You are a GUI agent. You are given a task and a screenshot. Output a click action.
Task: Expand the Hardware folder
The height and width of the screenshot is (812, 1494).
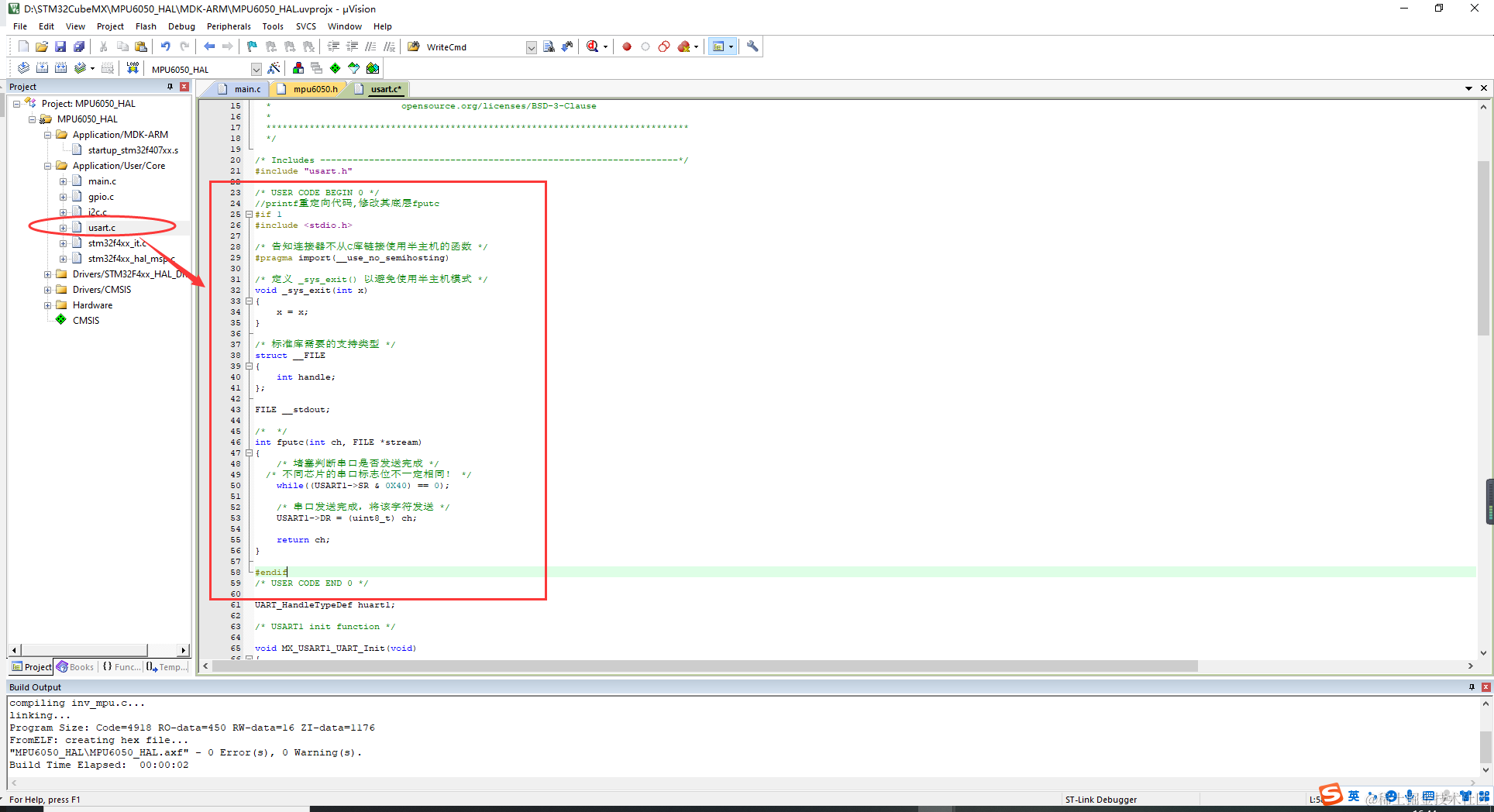[x=47, y=304]
